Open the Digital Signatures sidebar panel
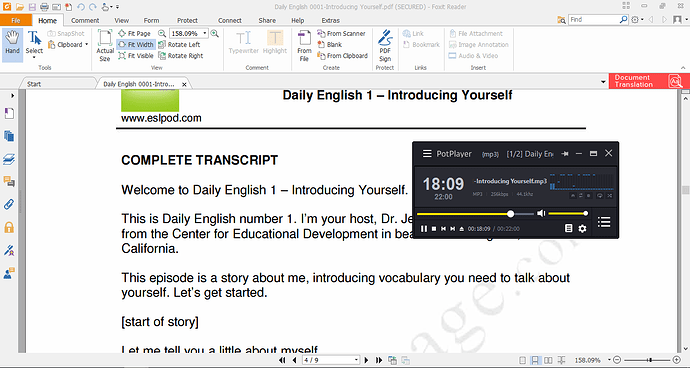The height and width of the screenshot is (368, 690). click(9, 250)
